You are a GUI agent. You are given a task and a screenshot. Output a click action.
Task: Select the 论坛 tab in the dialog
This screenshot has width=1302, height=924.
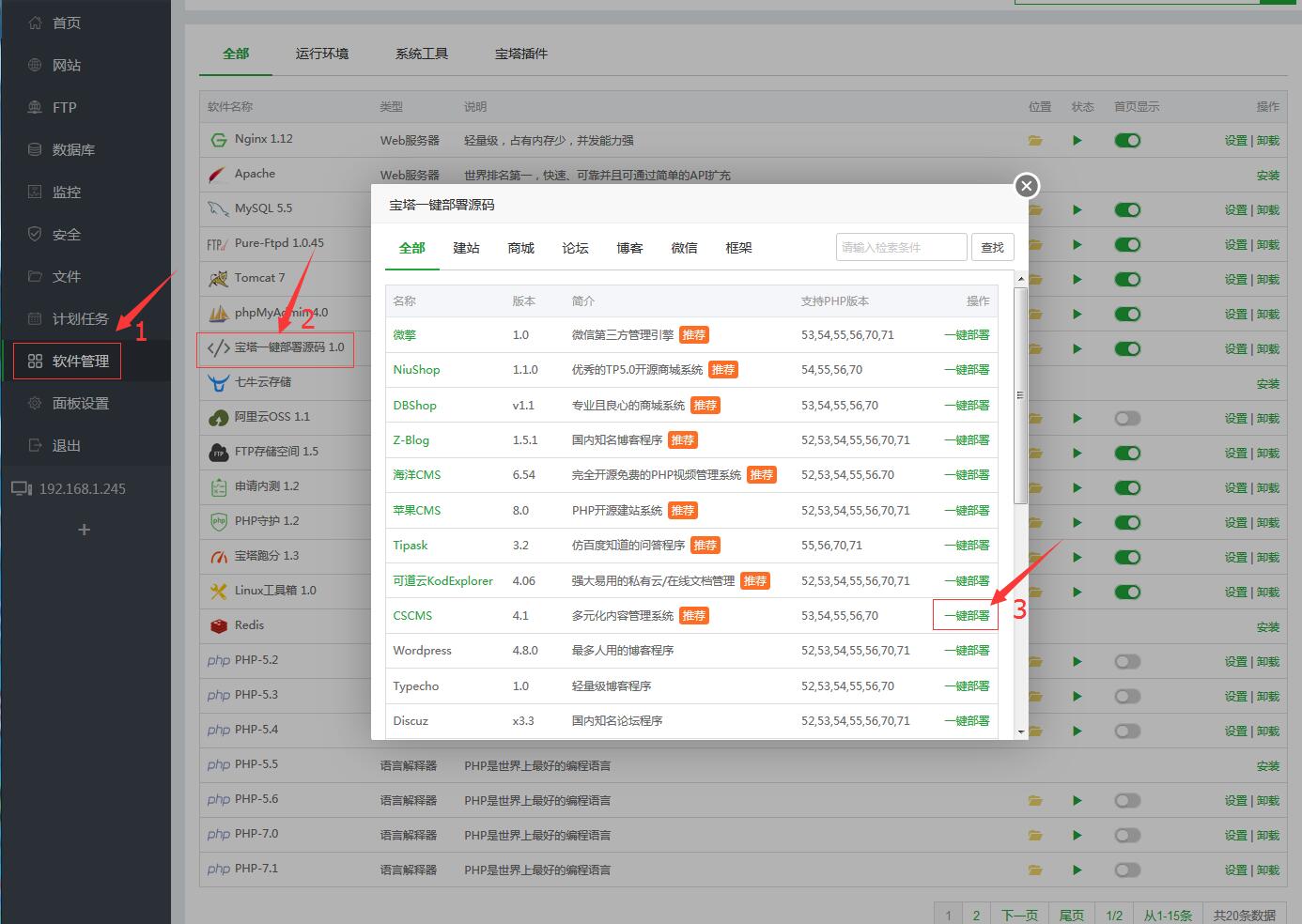pos(575,248)
